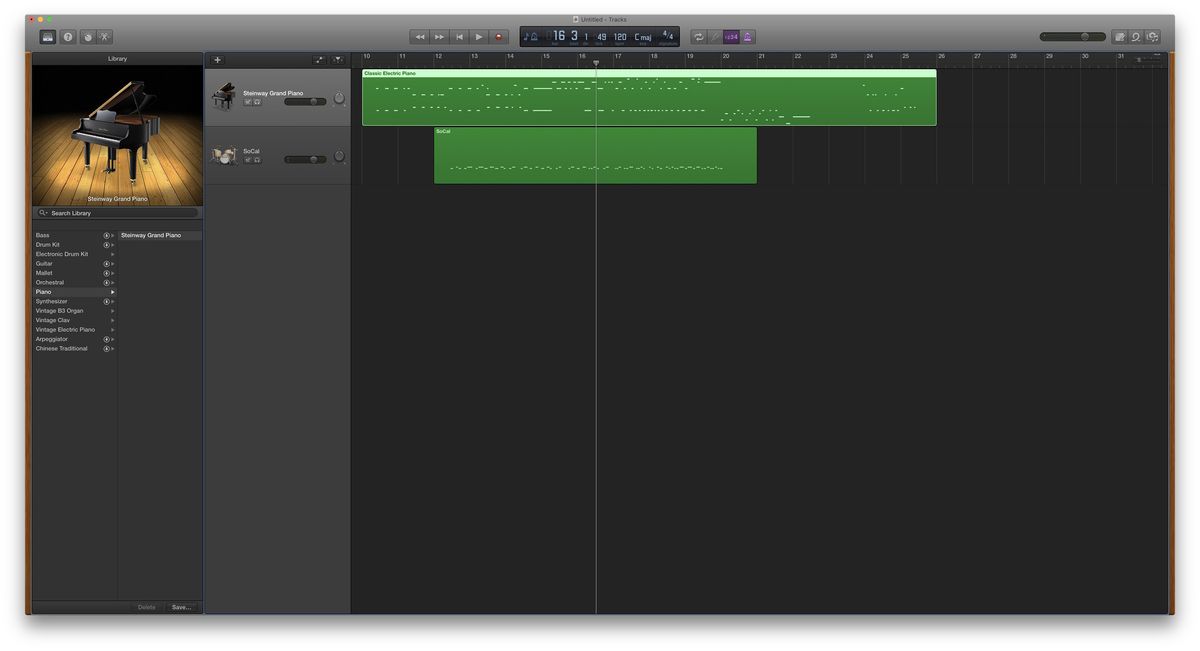Open Smart Controls with the dial icon

(85, 36)
